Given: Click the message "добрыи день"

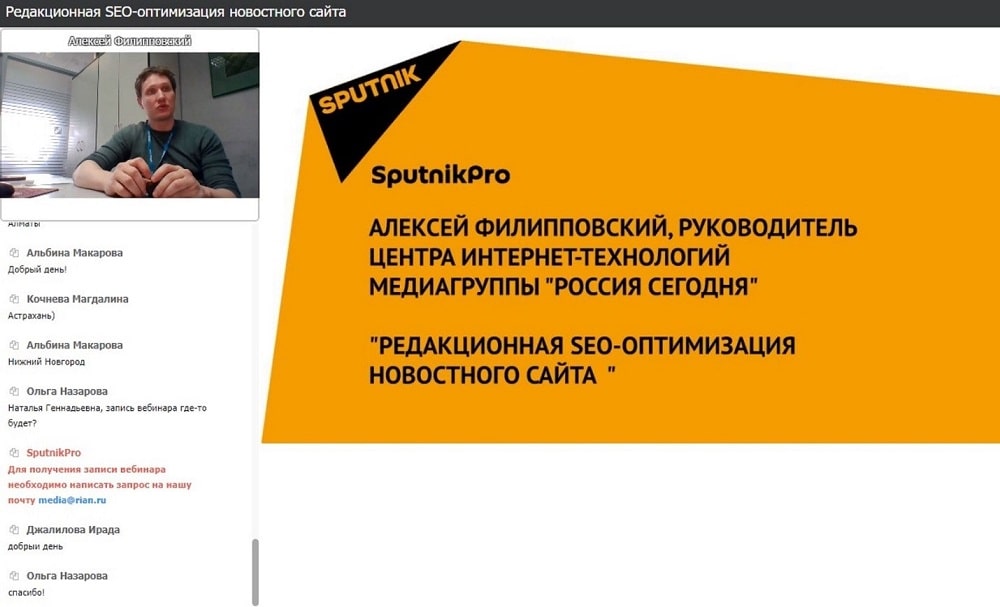Looking at the screenshot, I should pyautogui.click(x=35, y=546).
